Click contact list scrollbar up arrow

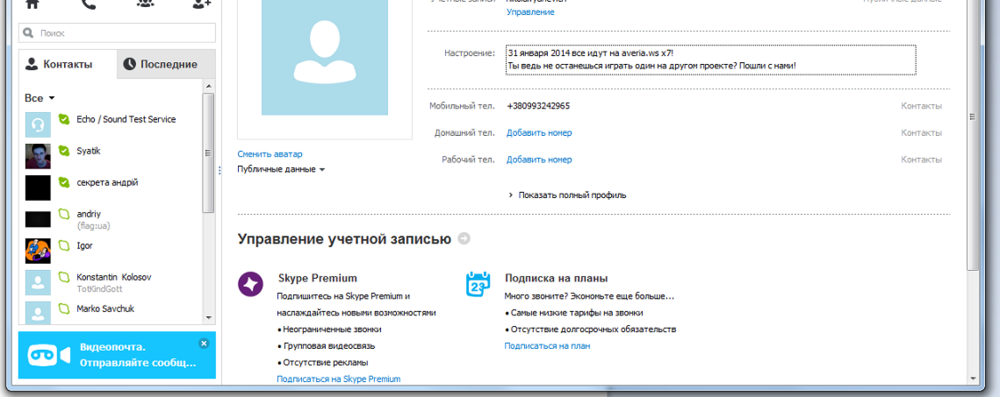pyautogui.click(x=208, y=85)
